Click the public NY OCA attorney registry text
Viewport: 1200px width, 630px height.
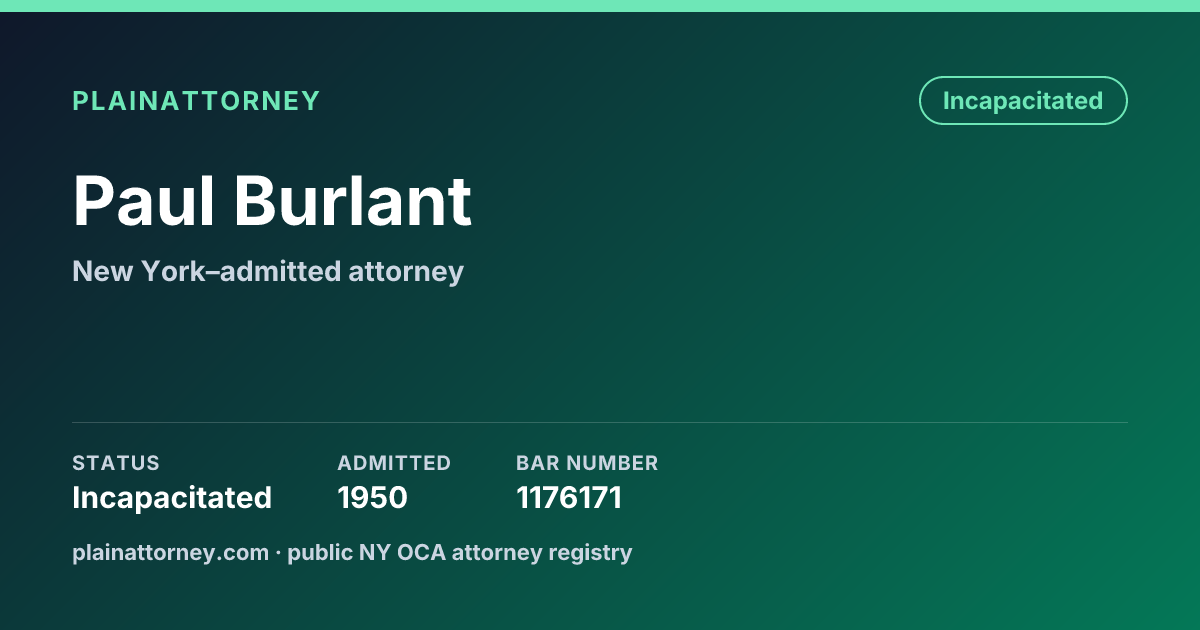coord(460,552)
